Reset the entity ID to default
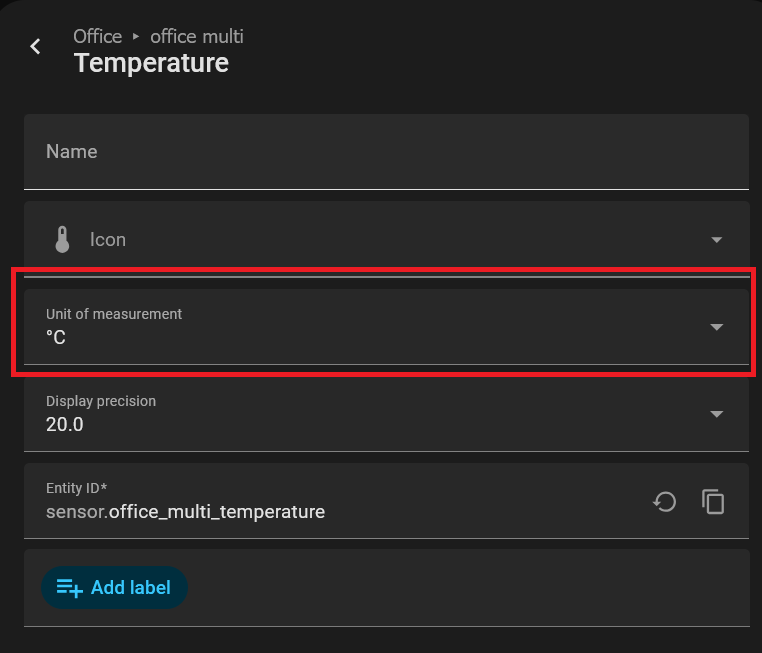 (x=665, y=501)
